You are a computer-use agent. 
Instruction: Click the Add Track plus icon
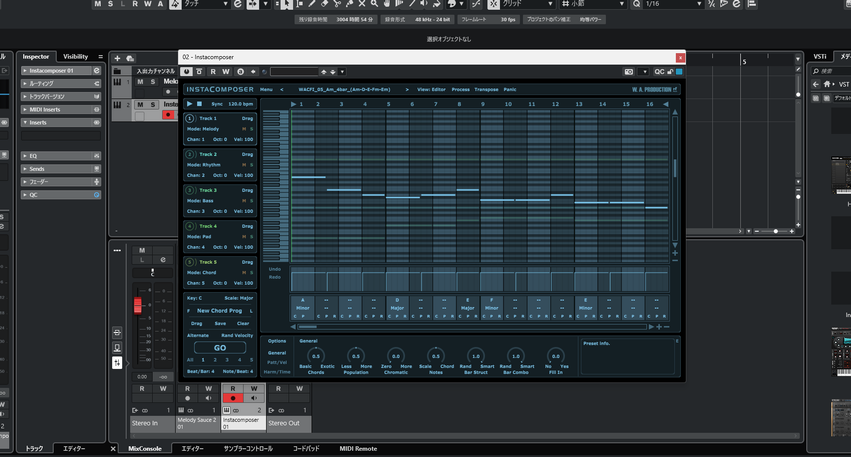tap(117, 58)
